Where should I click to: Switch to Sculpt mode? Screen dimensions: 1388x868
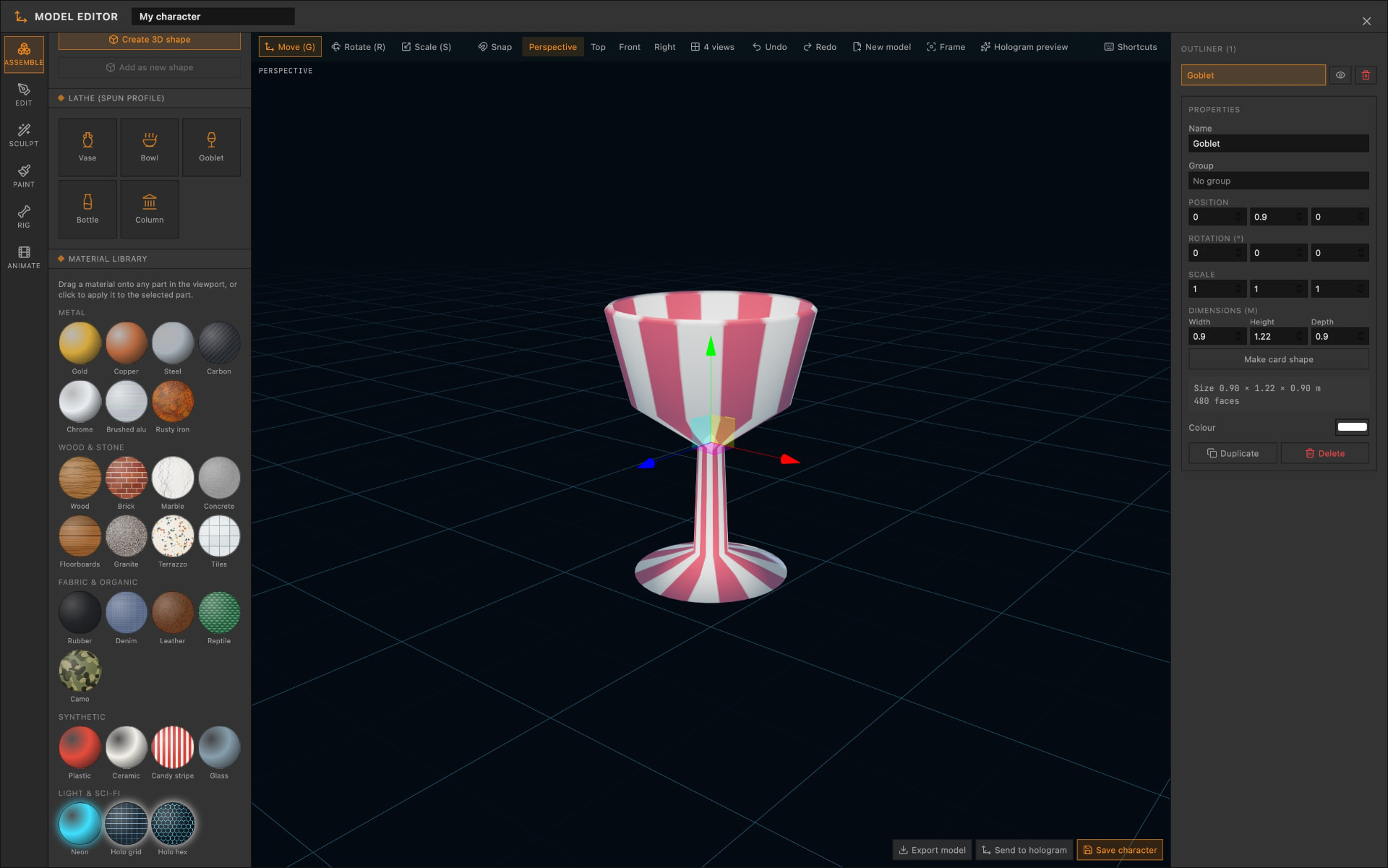coord(24,135)
